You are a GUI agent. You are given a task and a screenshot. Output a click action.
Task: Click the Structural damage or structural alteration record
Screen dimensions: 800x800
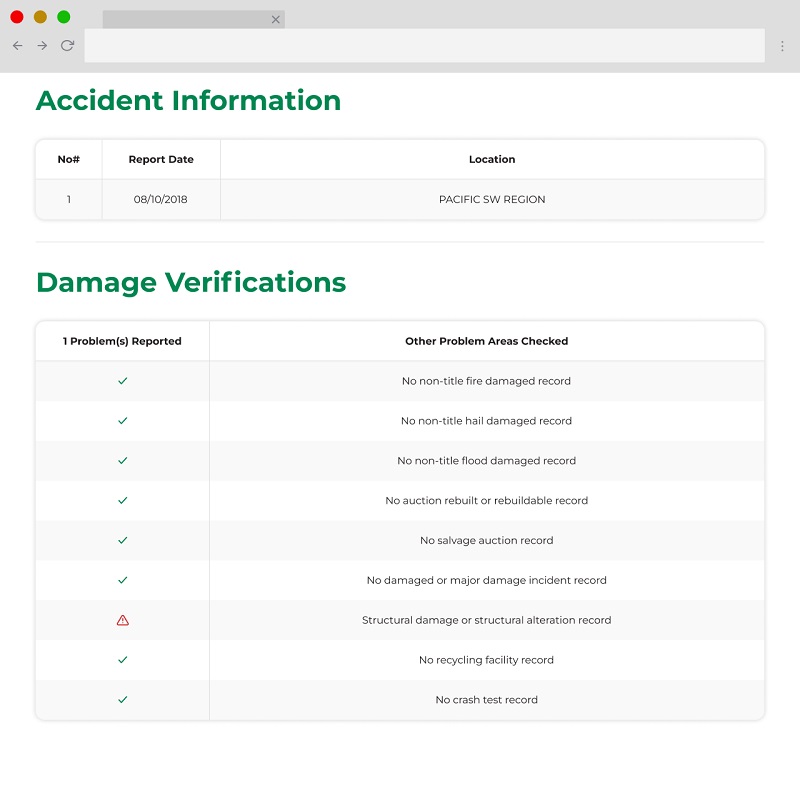click(486, 620)
